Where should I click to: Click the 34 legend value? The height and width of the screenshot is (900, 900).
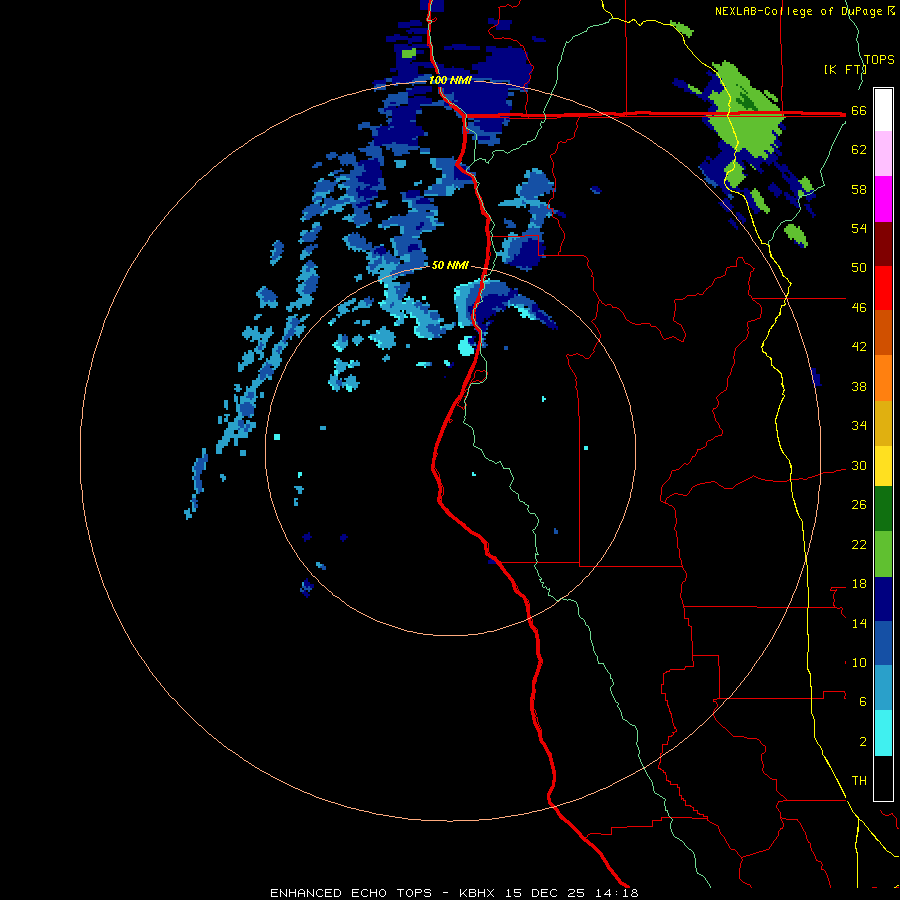click(x=859, y=426)
